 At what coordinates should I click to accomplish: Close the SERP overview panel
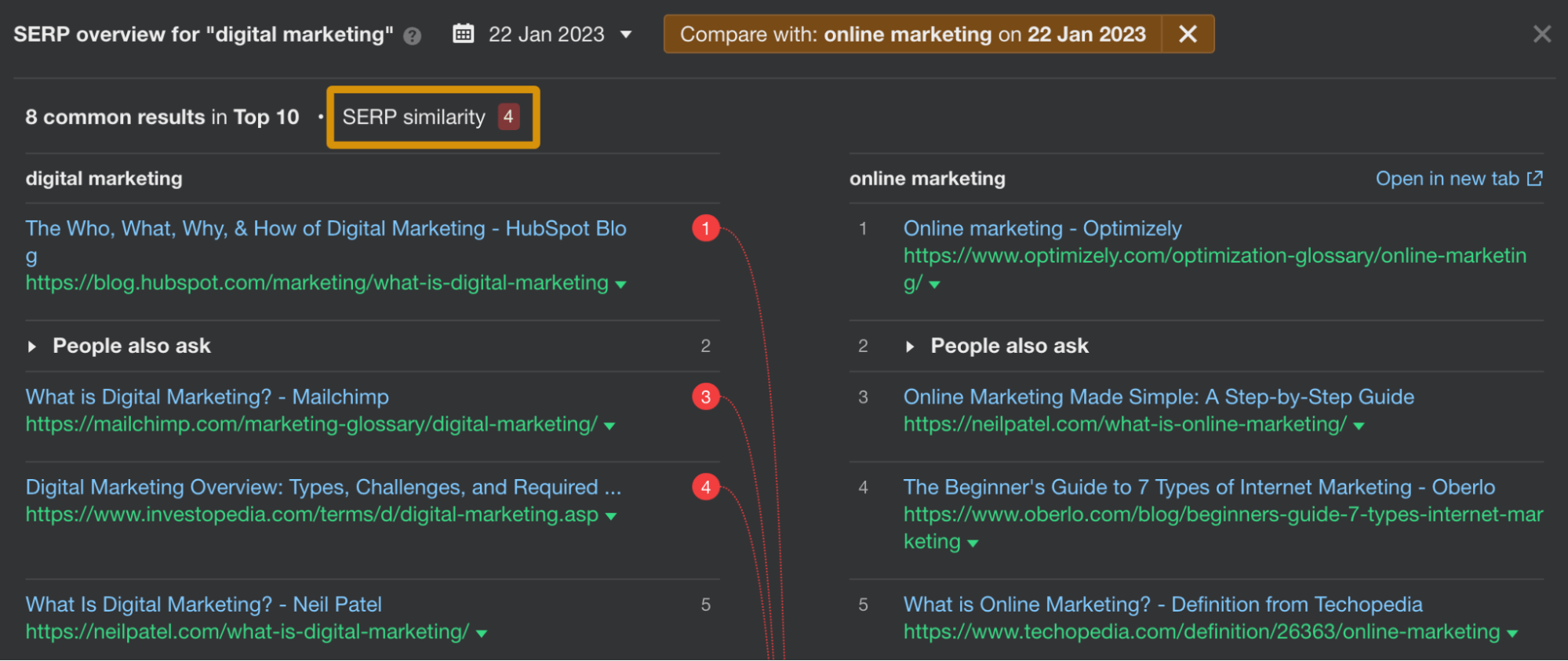pos(1541,34)
